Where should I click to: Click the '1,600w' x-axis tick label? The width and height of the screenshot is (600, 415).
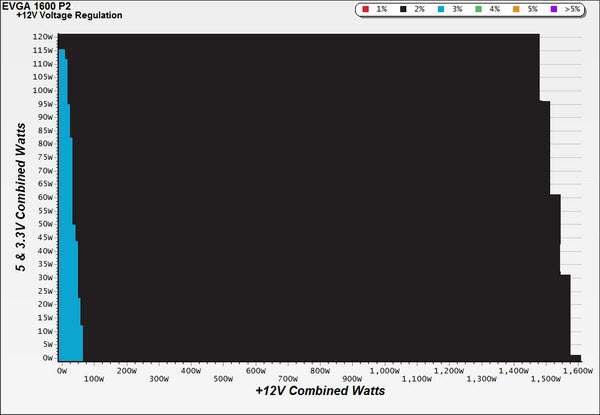[578, 371]
